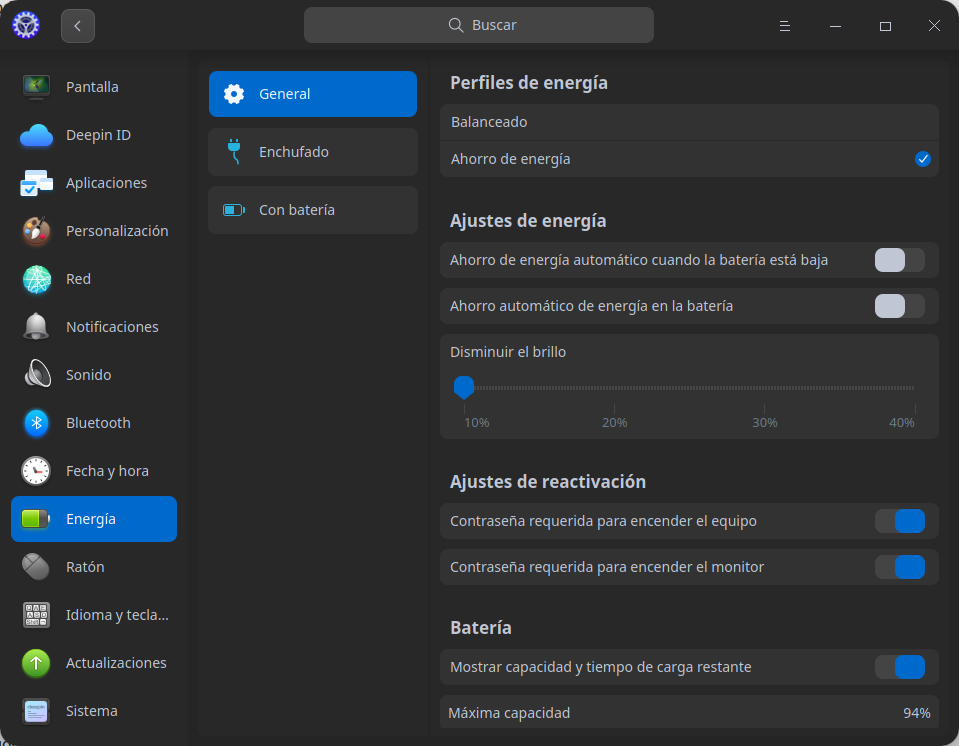The image size is (959, 746).
Task: Click the Notificaciones bell icon
Action: click(x=36, y=327)
